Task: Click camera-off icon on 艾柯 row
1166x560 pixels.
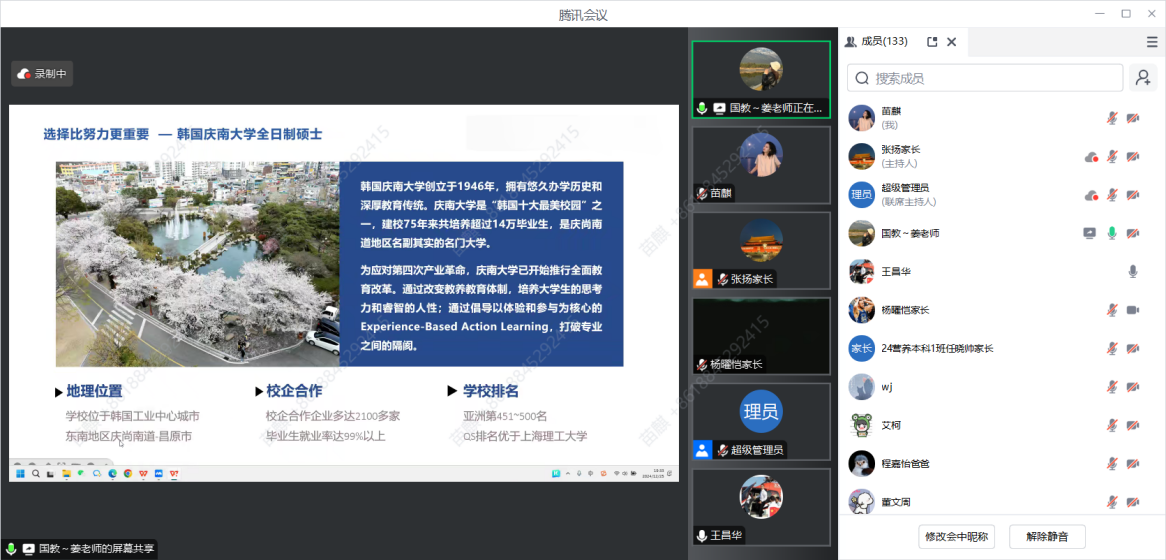Action: [1133, 425]
